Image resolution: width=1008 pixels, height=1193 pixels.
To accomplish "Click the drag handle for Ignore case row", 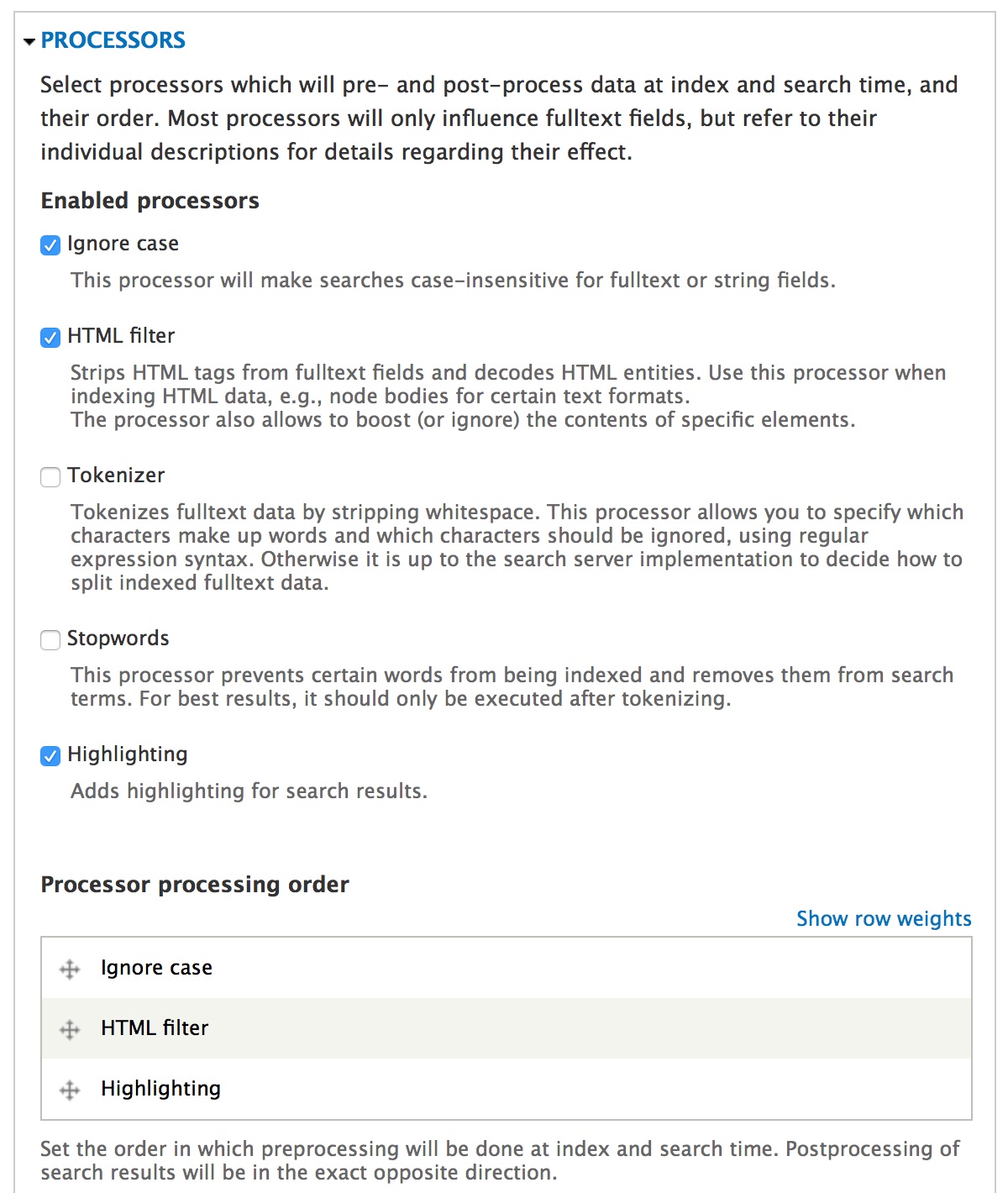I will point(70,969).
